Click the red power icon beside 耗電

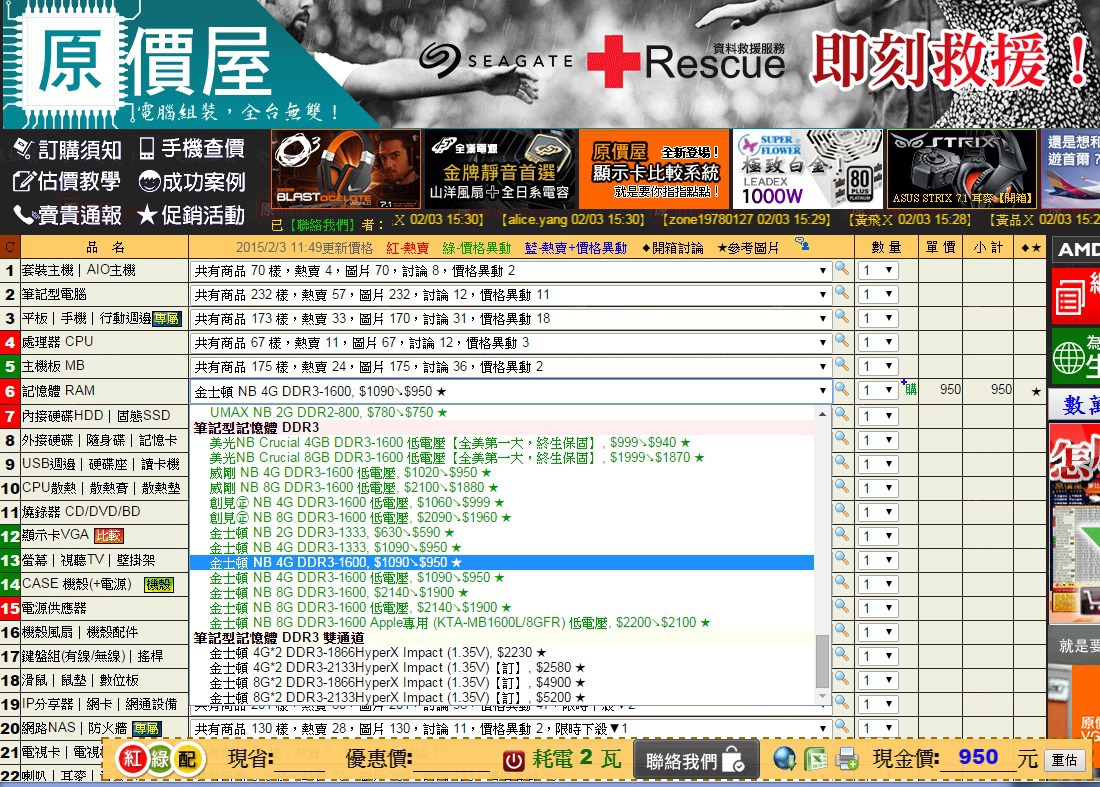click(x=514, y=760)
